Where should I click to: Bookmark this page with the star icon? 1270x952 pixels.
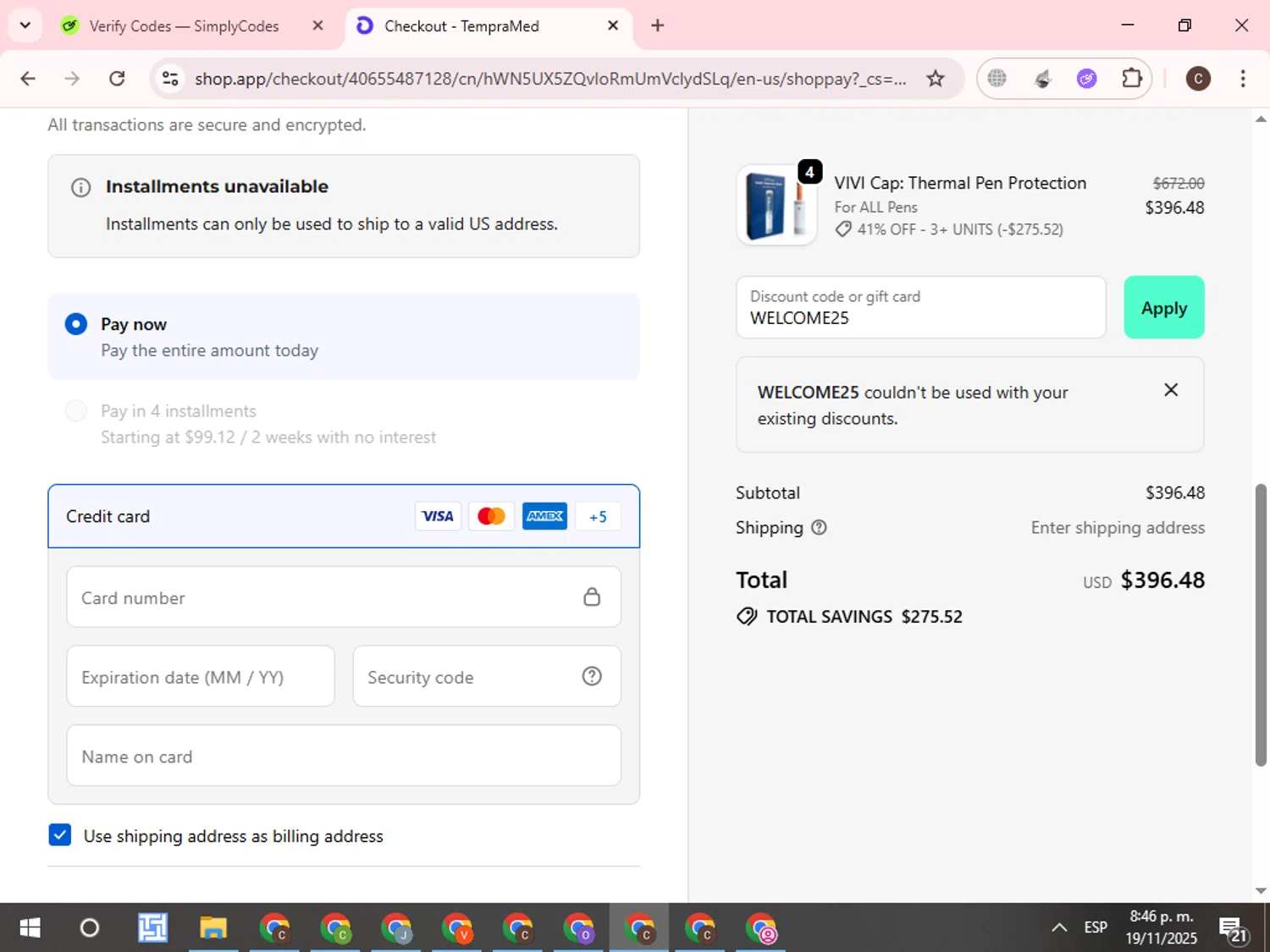tap(936, 79)
